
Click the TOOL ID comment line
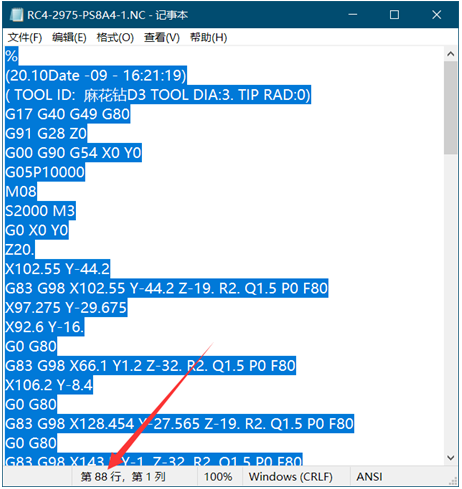158,95
